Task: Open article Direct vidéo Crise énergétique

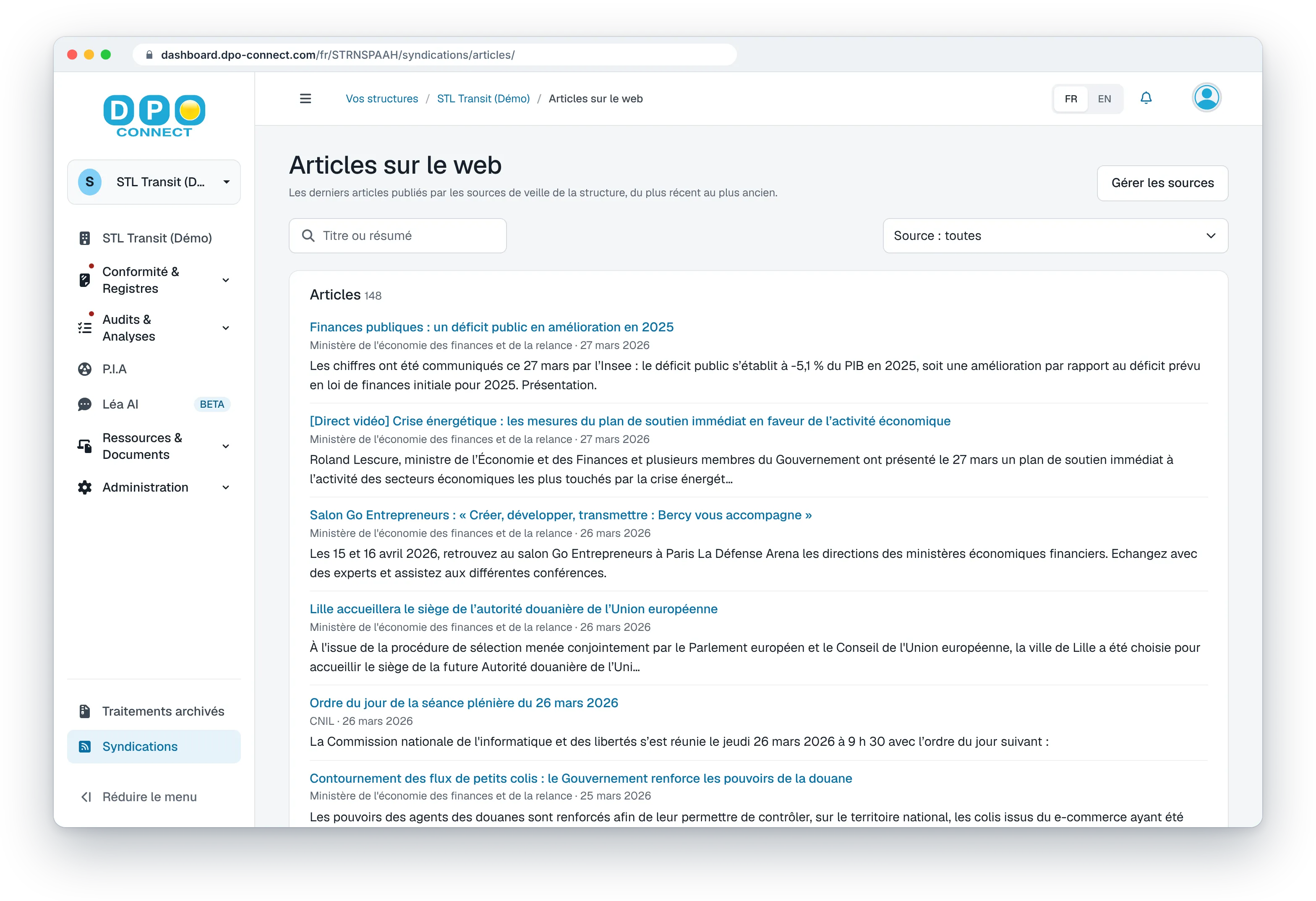Action: coord(630,421)
